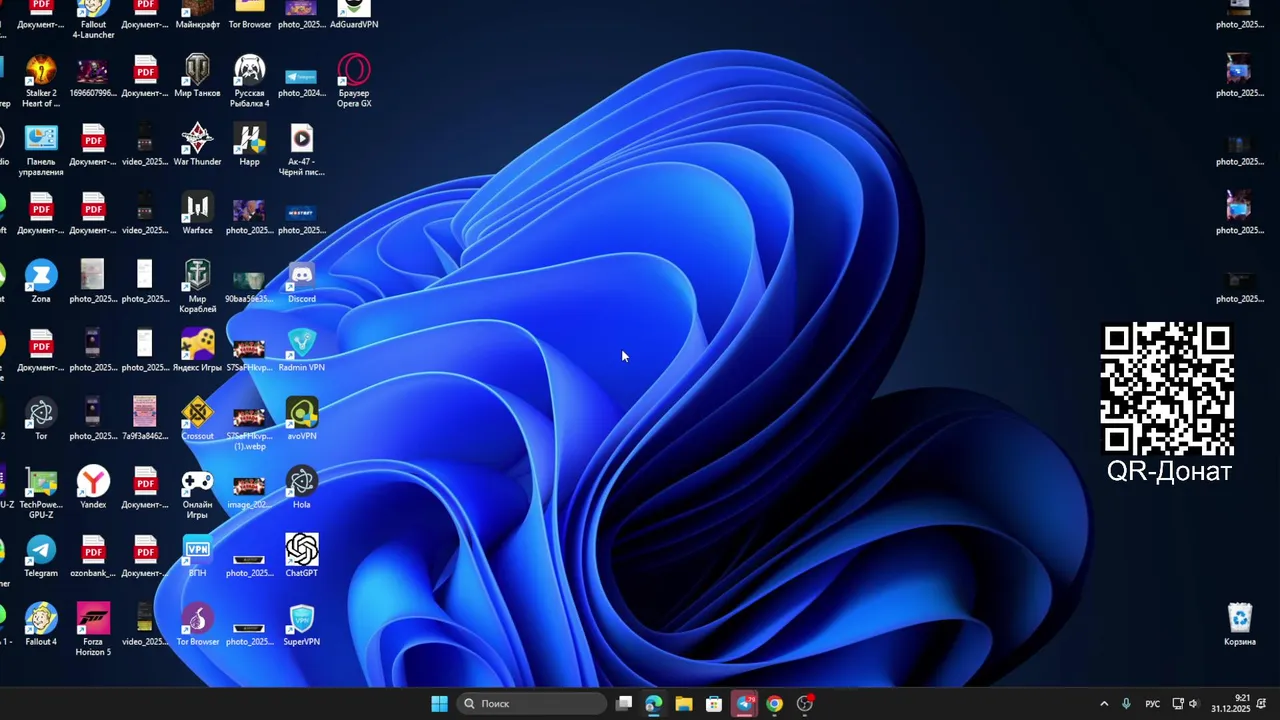Select the 7a9f3a8462 image file
Screen dimensions: 1280x720
click(x=145, y=419)
